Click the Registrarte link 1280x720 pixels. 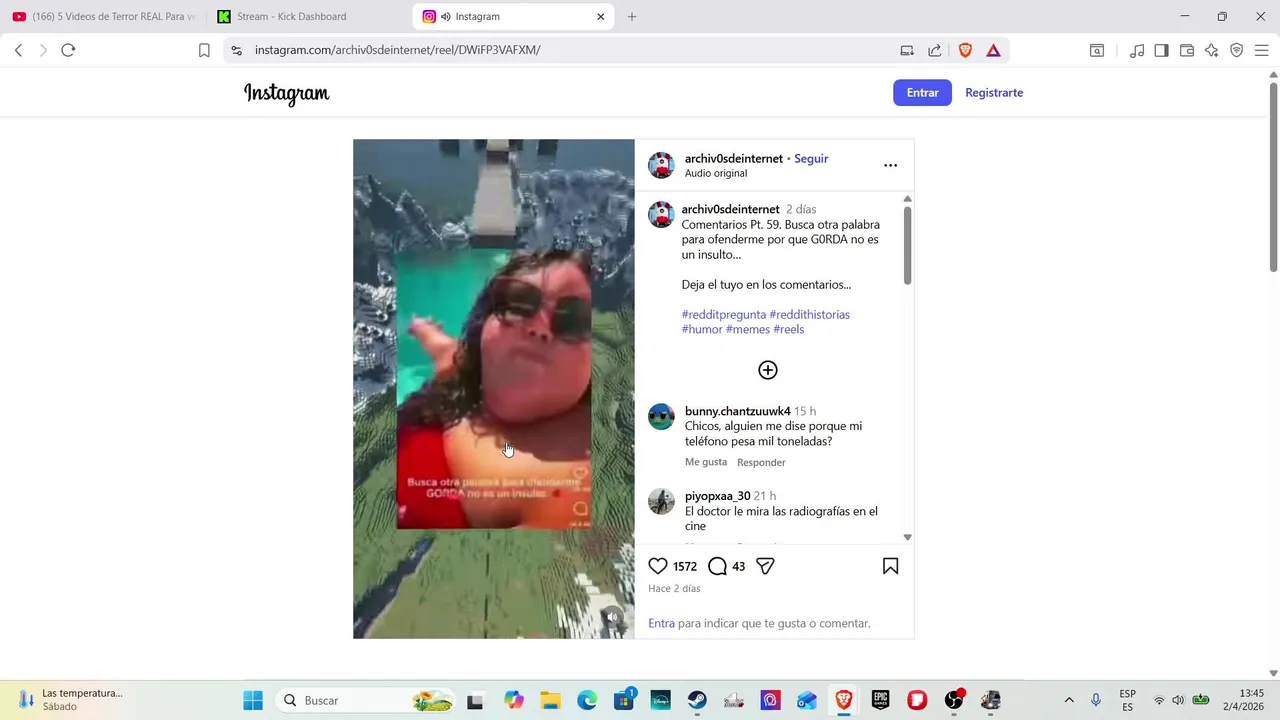point(994,92)
